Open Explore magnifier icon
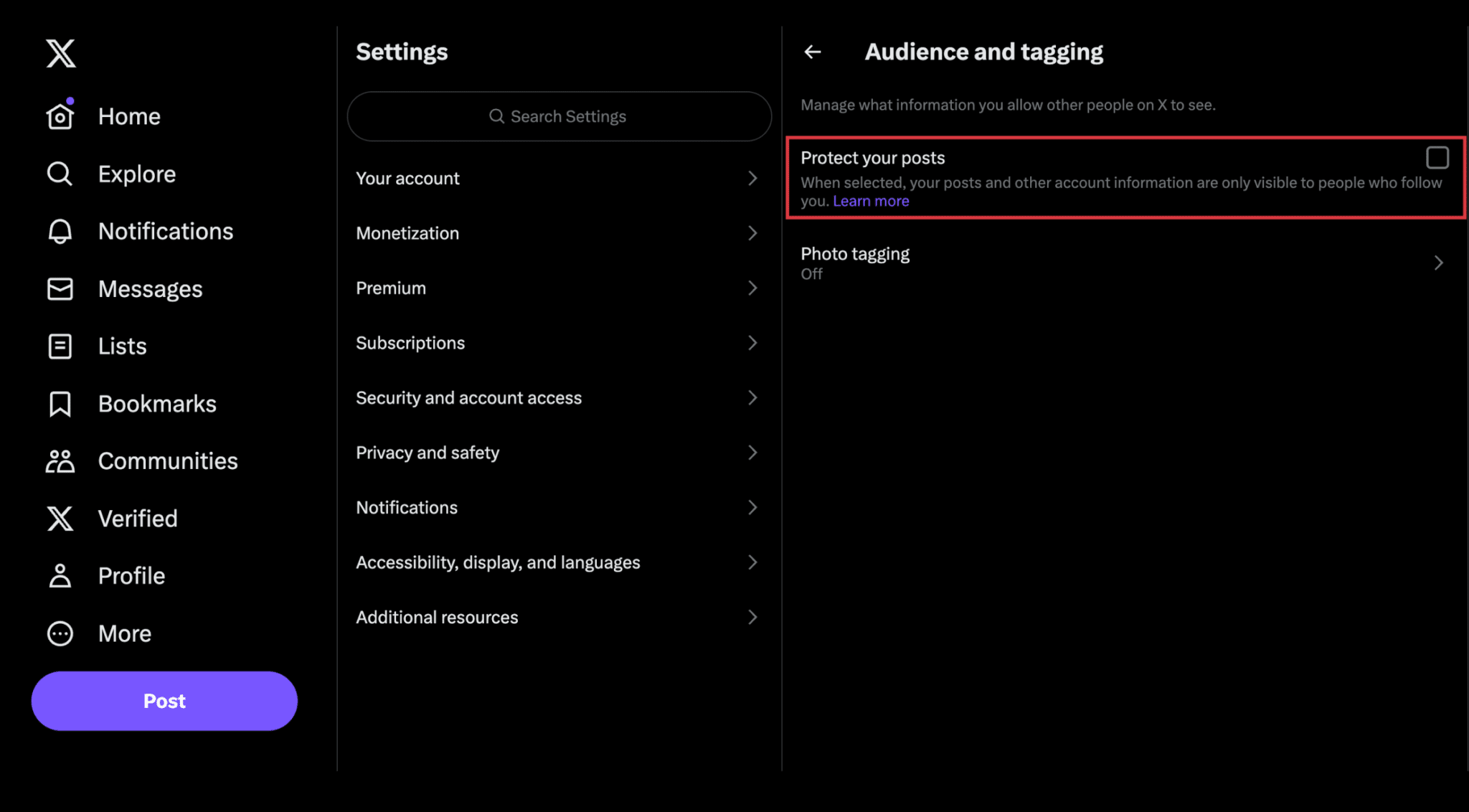Screen dimensions: 1469x812 pos(60,174)
